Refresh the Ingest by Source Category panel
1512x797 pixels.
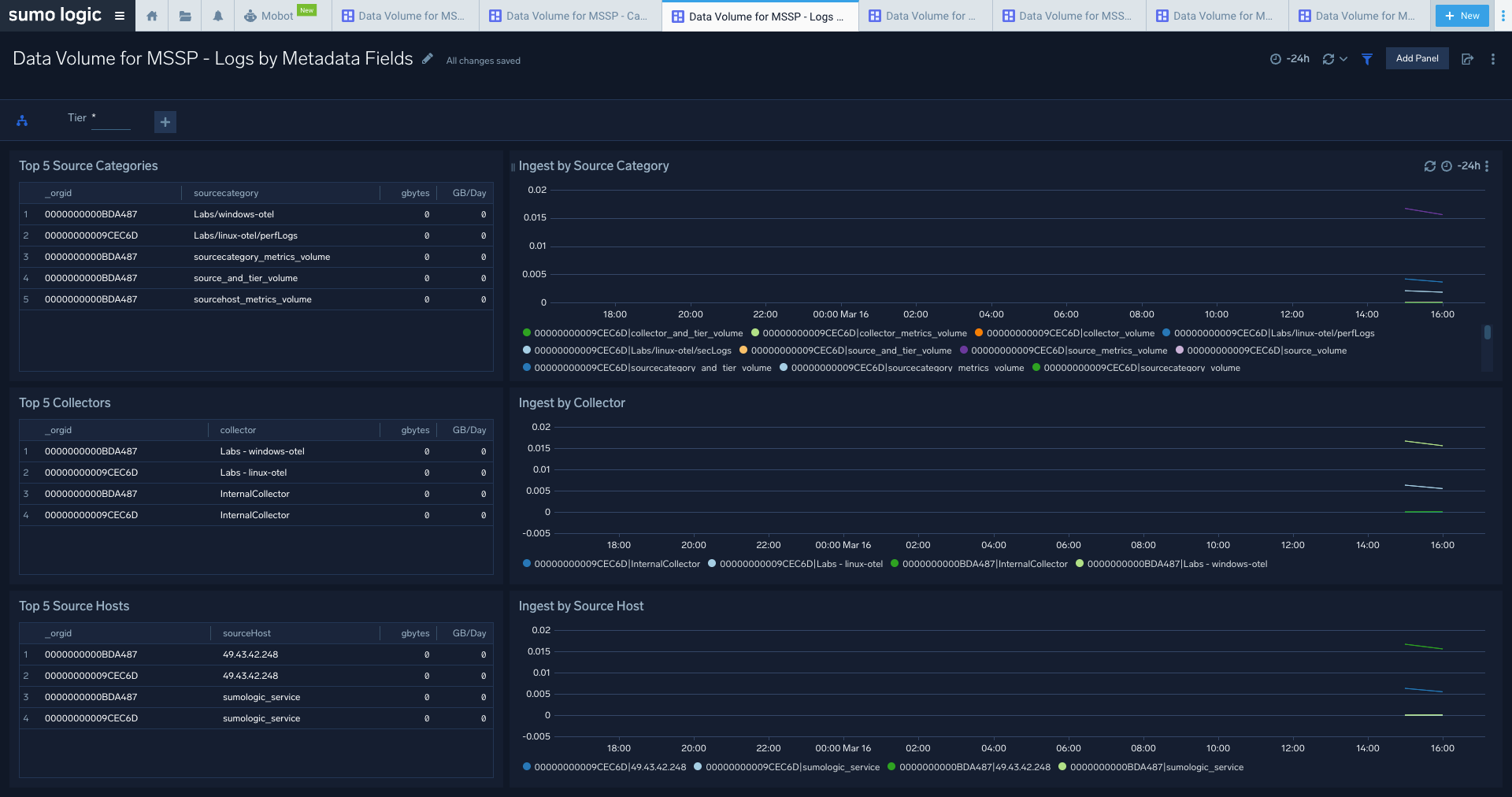click(1429, 166)
